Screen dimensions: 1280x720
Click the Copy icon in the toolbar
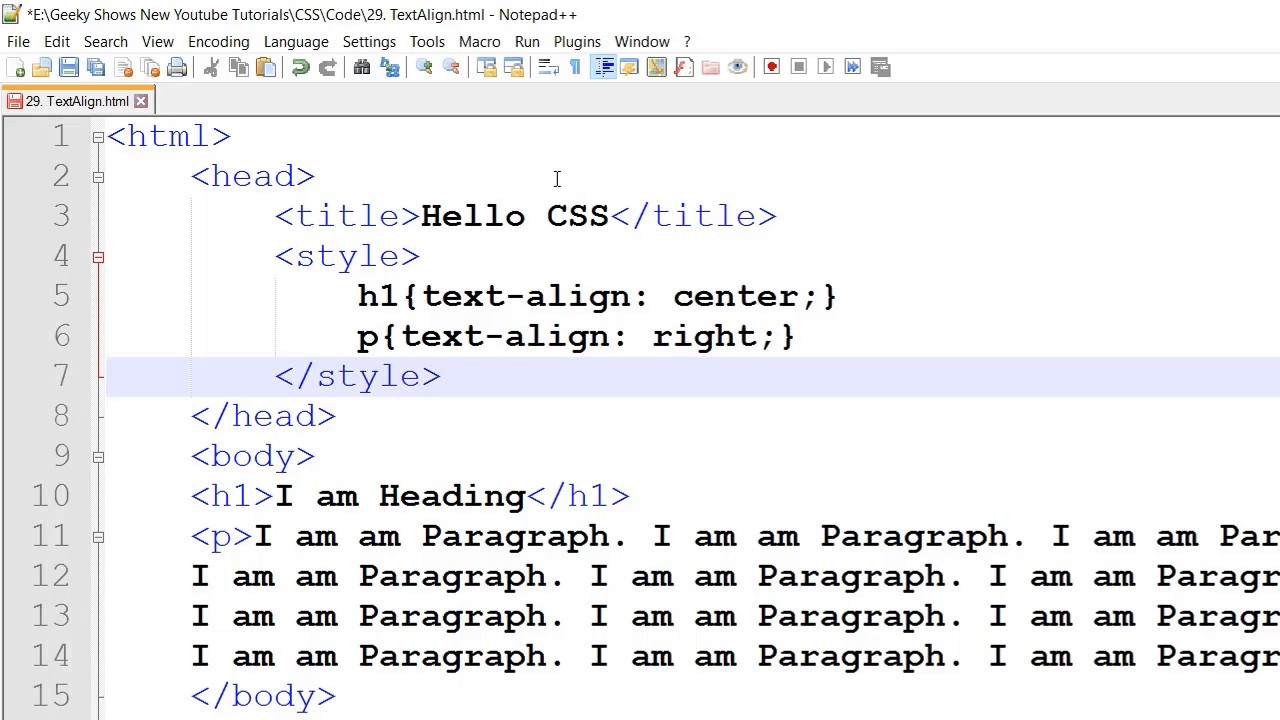[238, 67]
